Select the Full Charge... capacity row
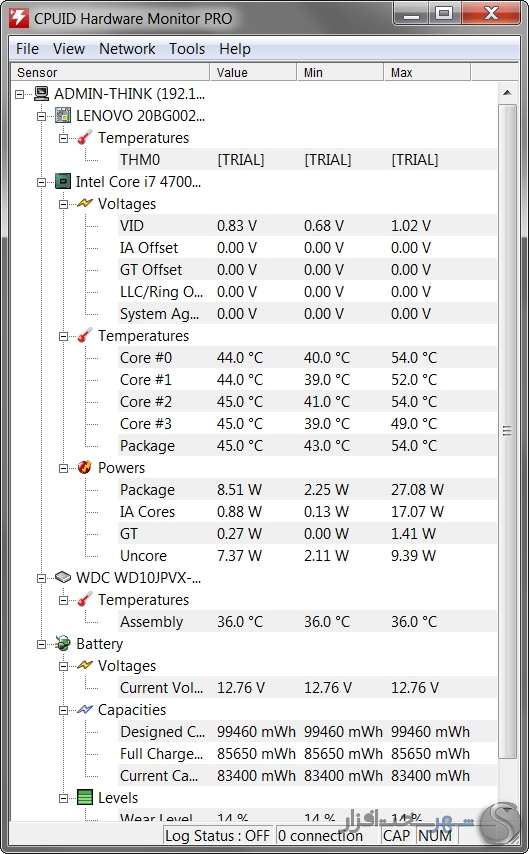This screenshot has width=529, height=854. point(307,754)
